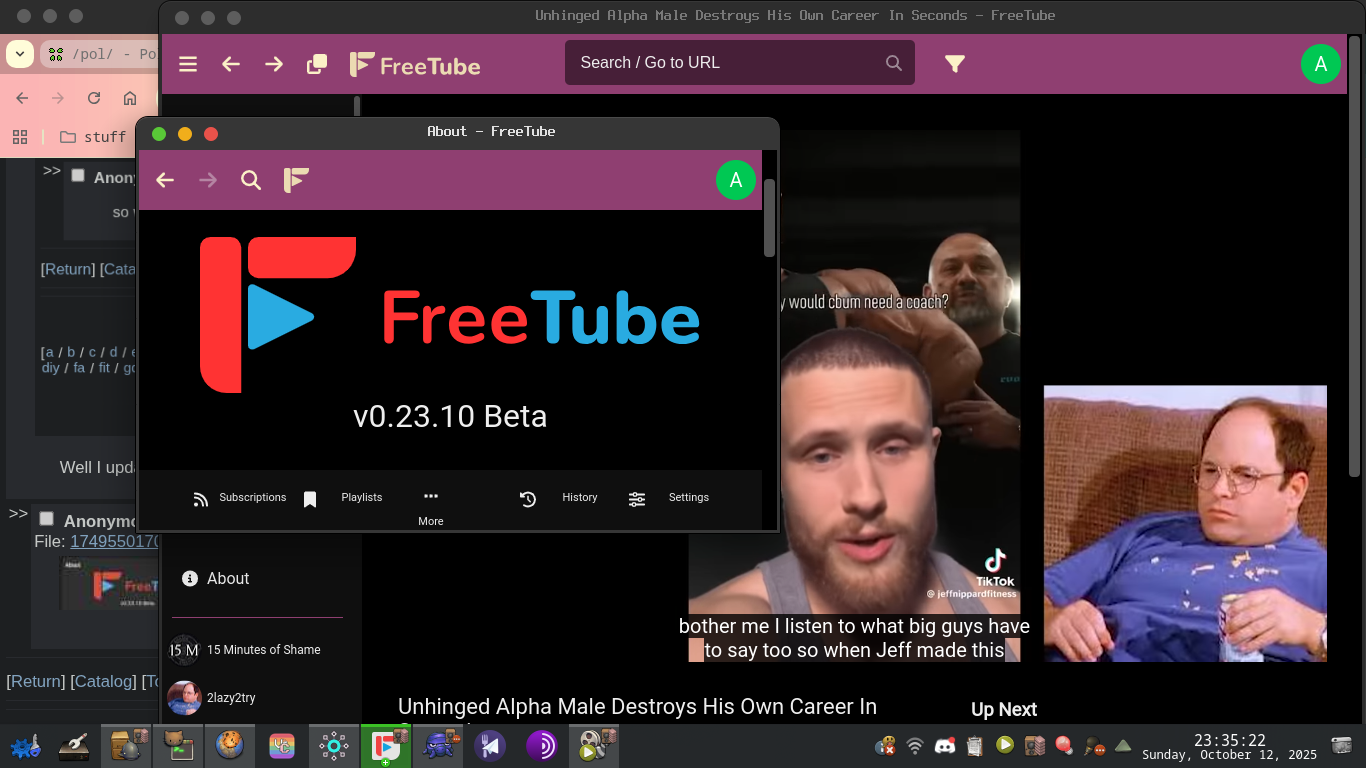The height and width of the screenshot is (768, 1366).
Task: Open the hamburger menu in main FreeTube window
Action: coord(188,64)
